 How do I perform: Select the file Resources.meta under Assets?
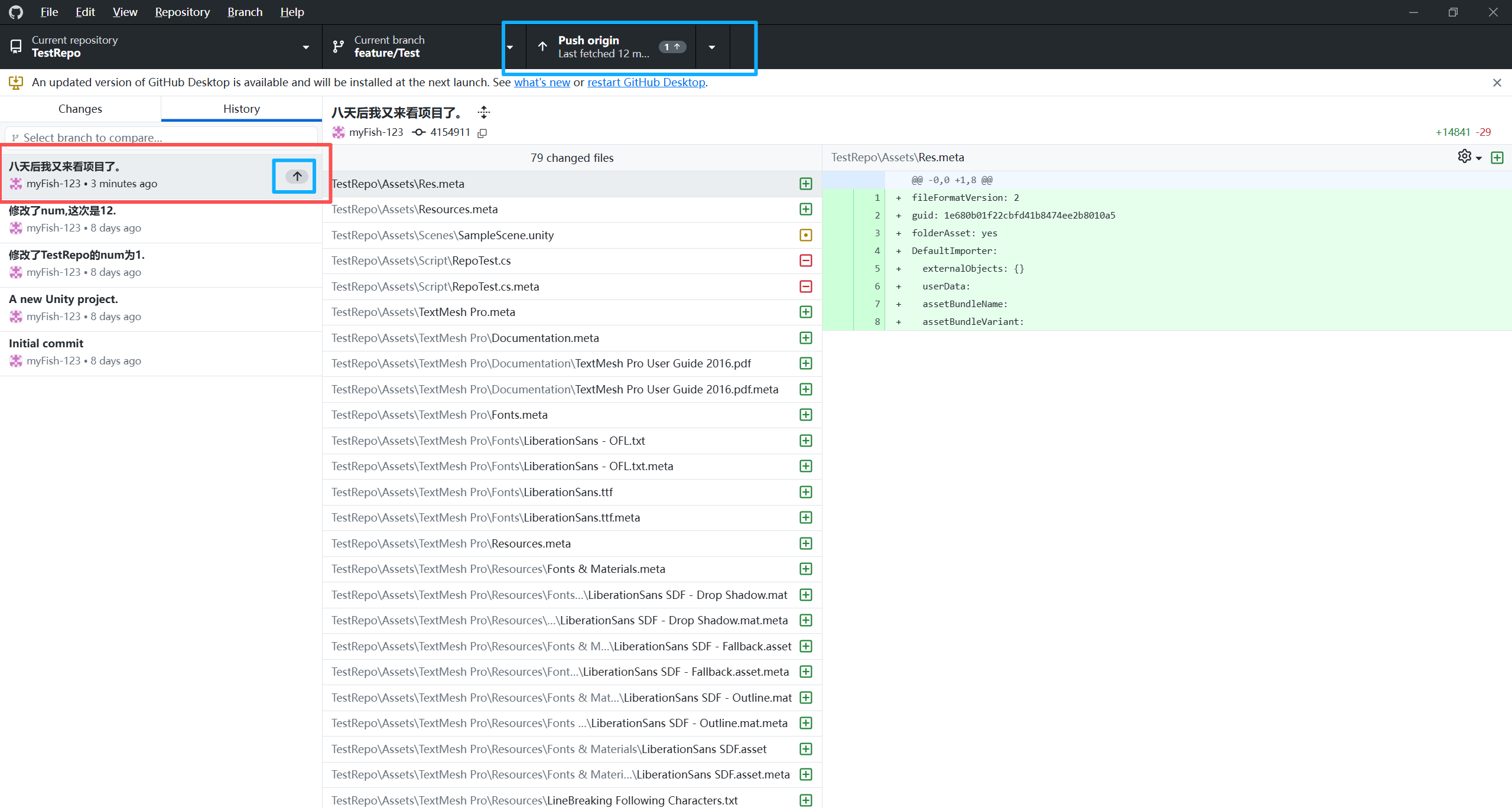pyautogui.click(x=572, y=209)
